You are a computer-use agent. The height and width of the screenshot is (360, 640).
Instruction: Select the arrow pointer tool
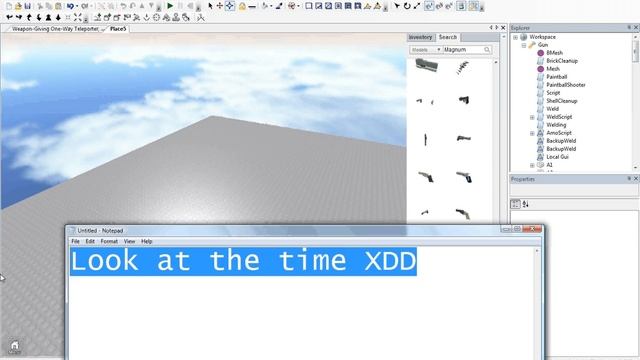(x=210, y=6)
